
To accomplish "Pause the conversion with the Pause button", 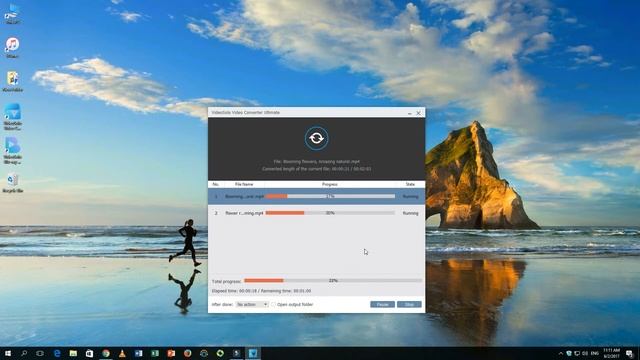I will tap(382, 304).
